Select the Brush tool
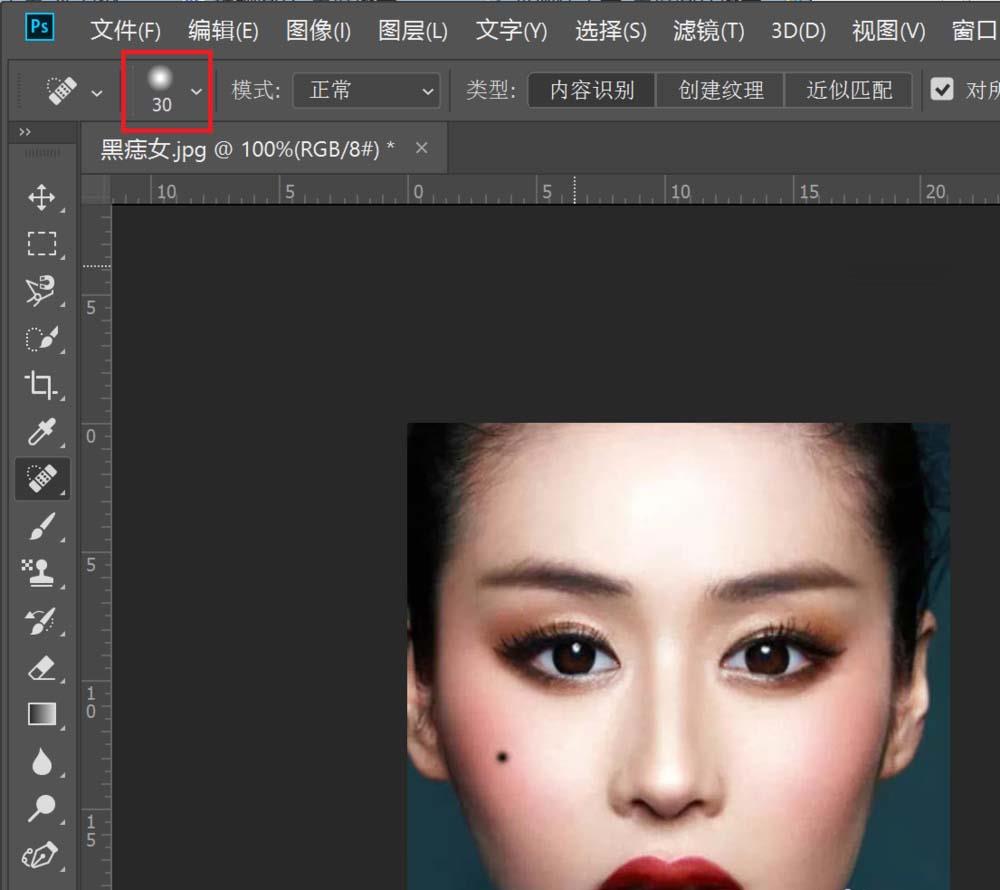Image resolution: width=1000 pixels, height=890 pixels. (x=42, y=525)
